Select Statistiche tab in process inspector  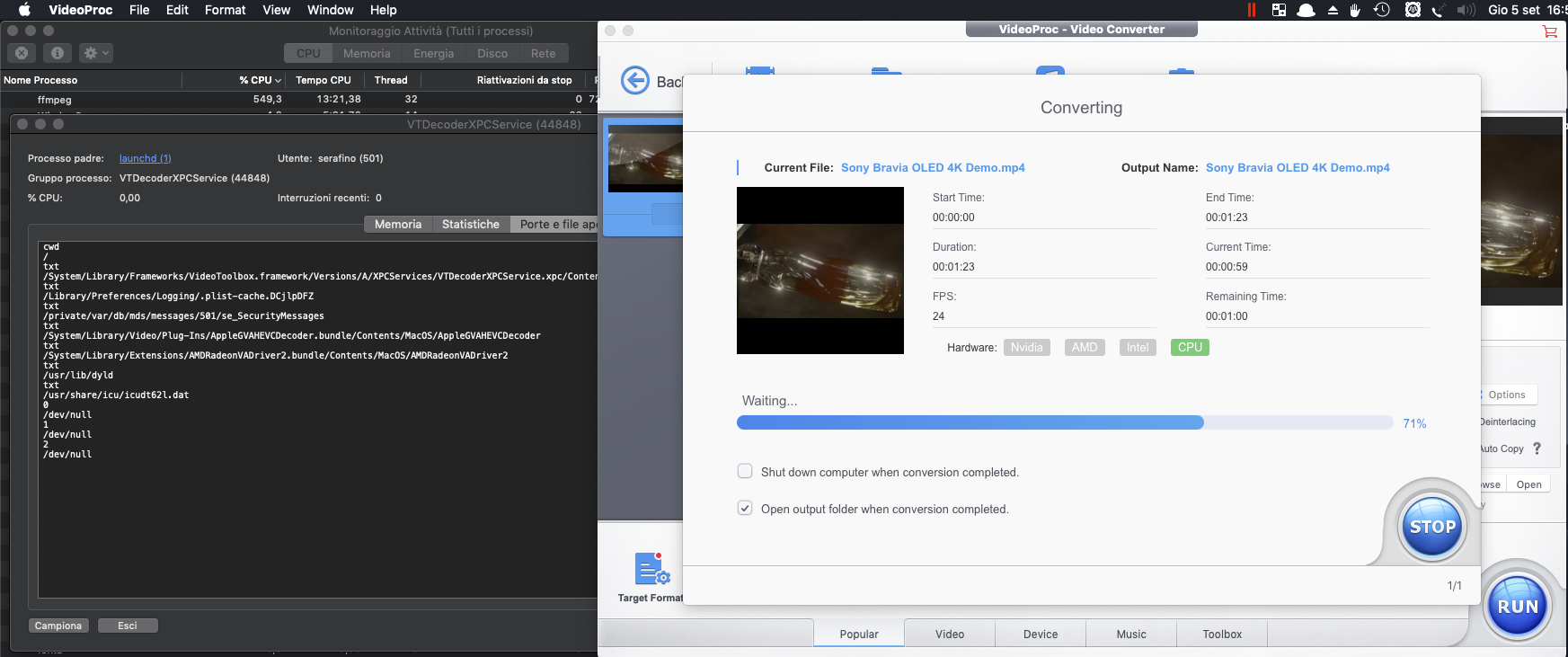(x=471, y=225)
